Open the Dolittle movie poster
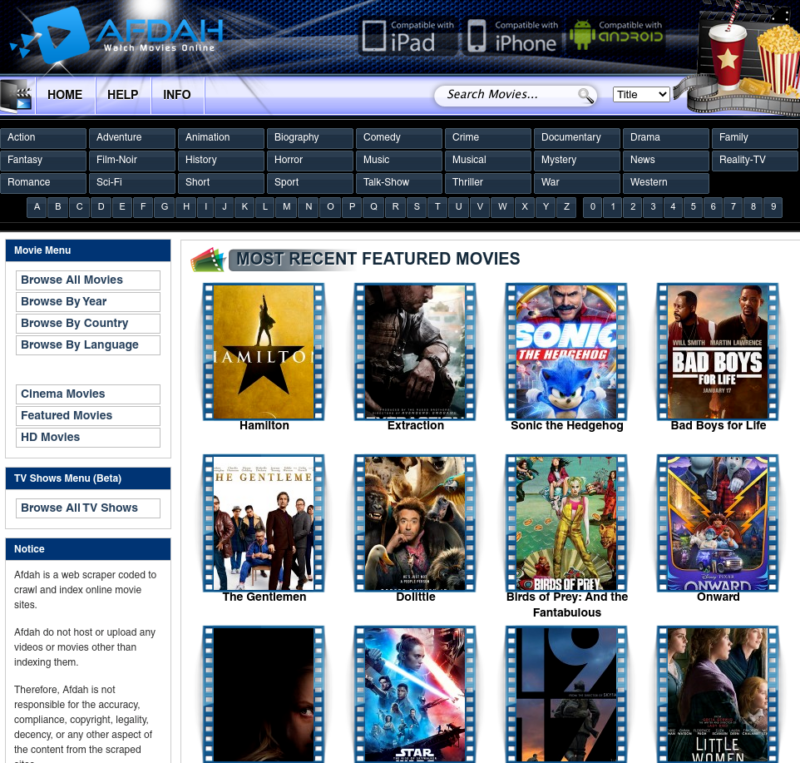800x763 pixels. pyautogui.click(x=415, y=523)
